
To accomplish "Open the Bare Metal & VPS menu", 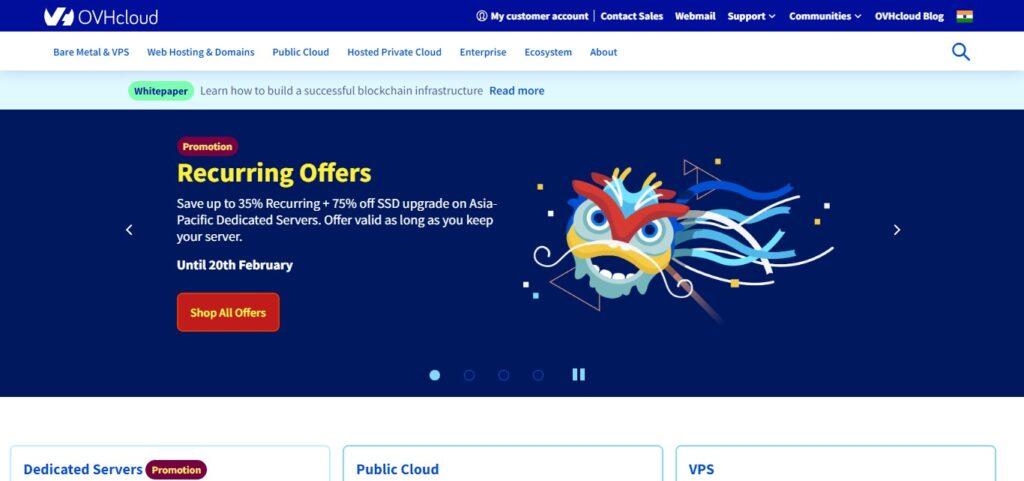I will tap(91, 52).
